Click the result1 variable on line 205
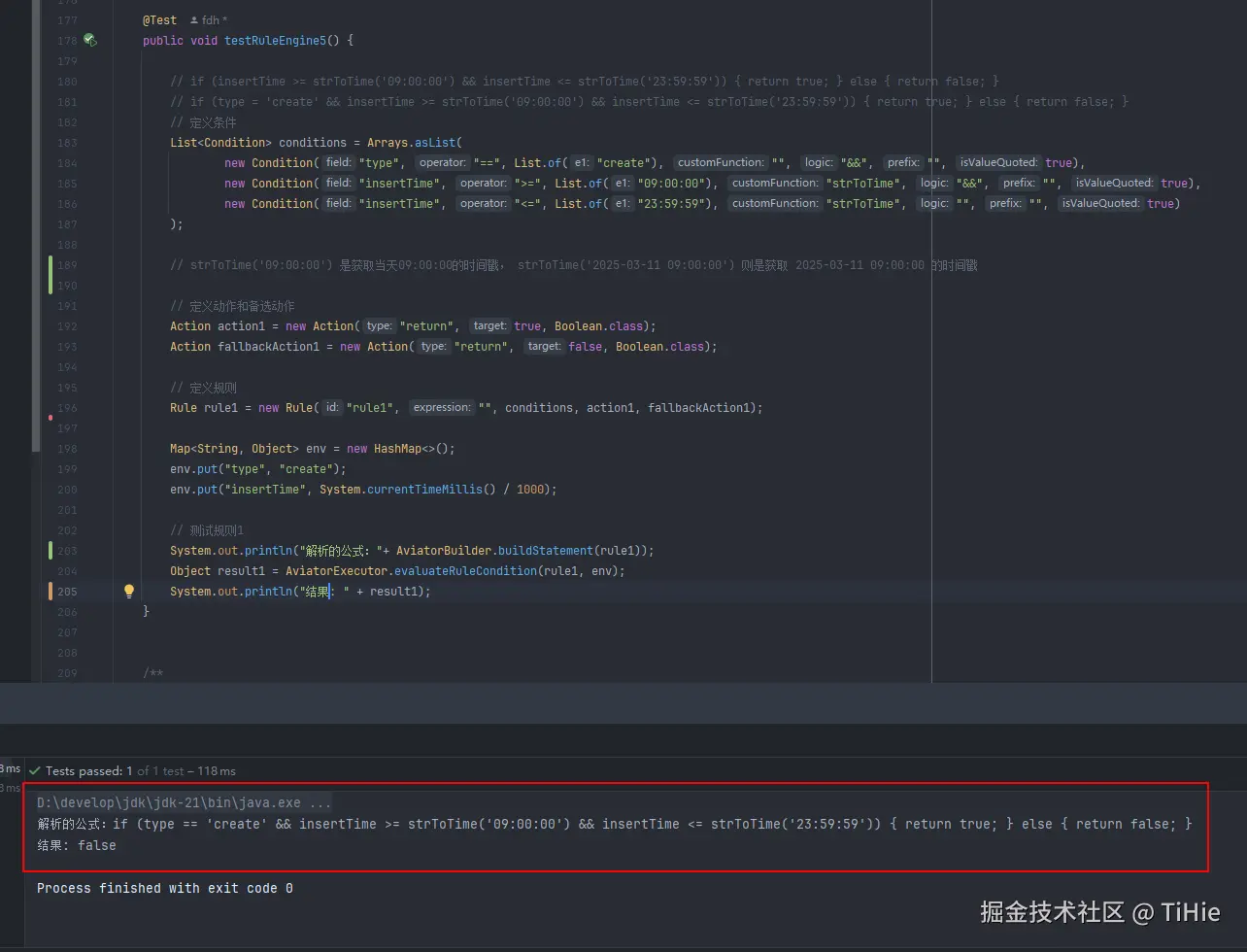The height and width of the screenshot is (952, 1247). click(x=394, y=591)
